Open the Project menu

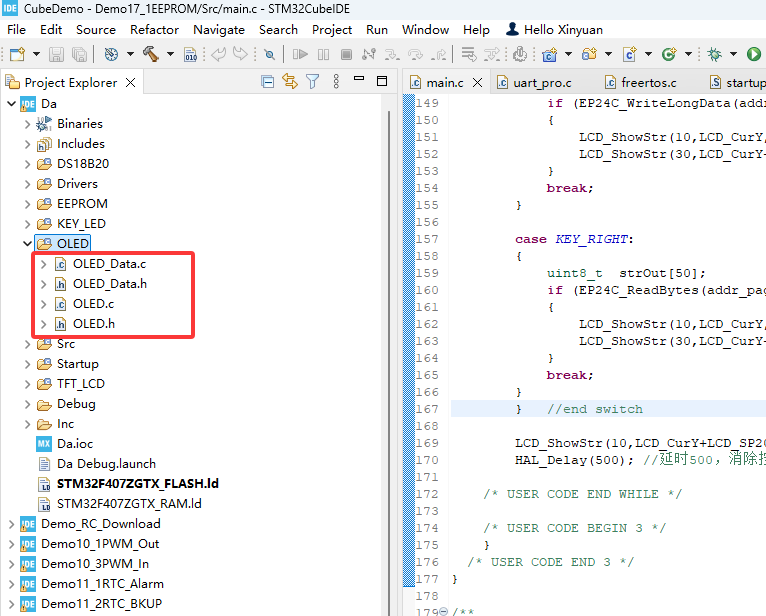(332, 30)
